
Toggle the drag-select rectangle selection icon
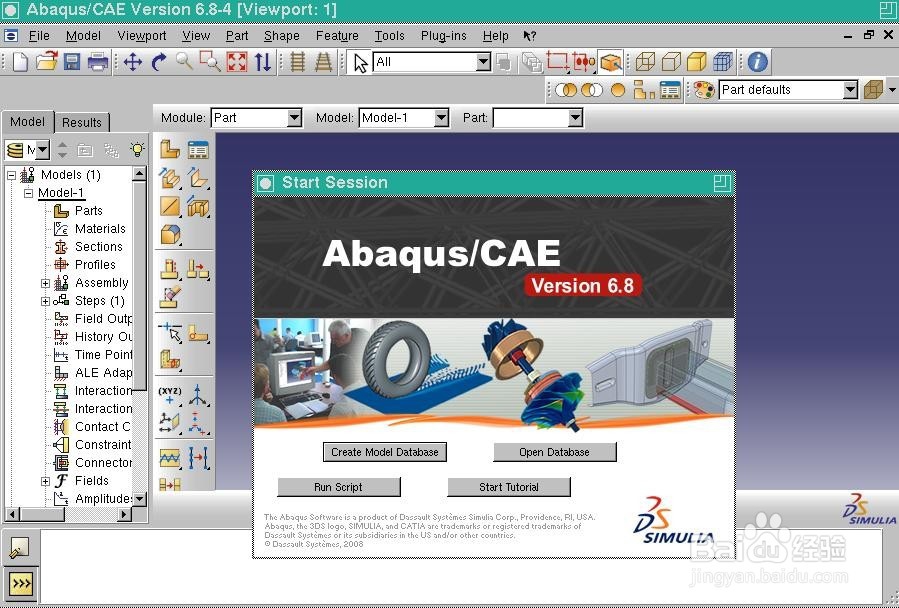[557, 61]
